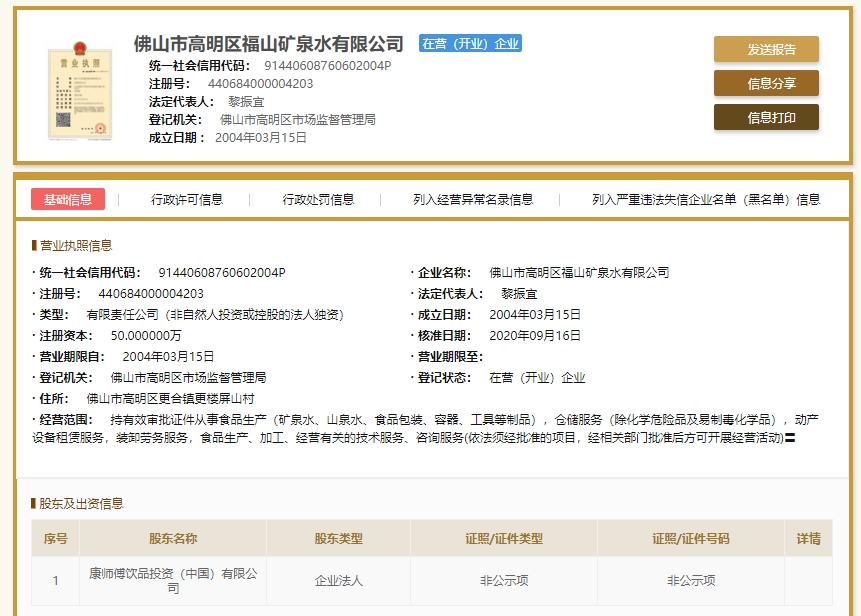
Task: Click address 佛山市高明区更合镇更楼屏山村
Action: 170,399
